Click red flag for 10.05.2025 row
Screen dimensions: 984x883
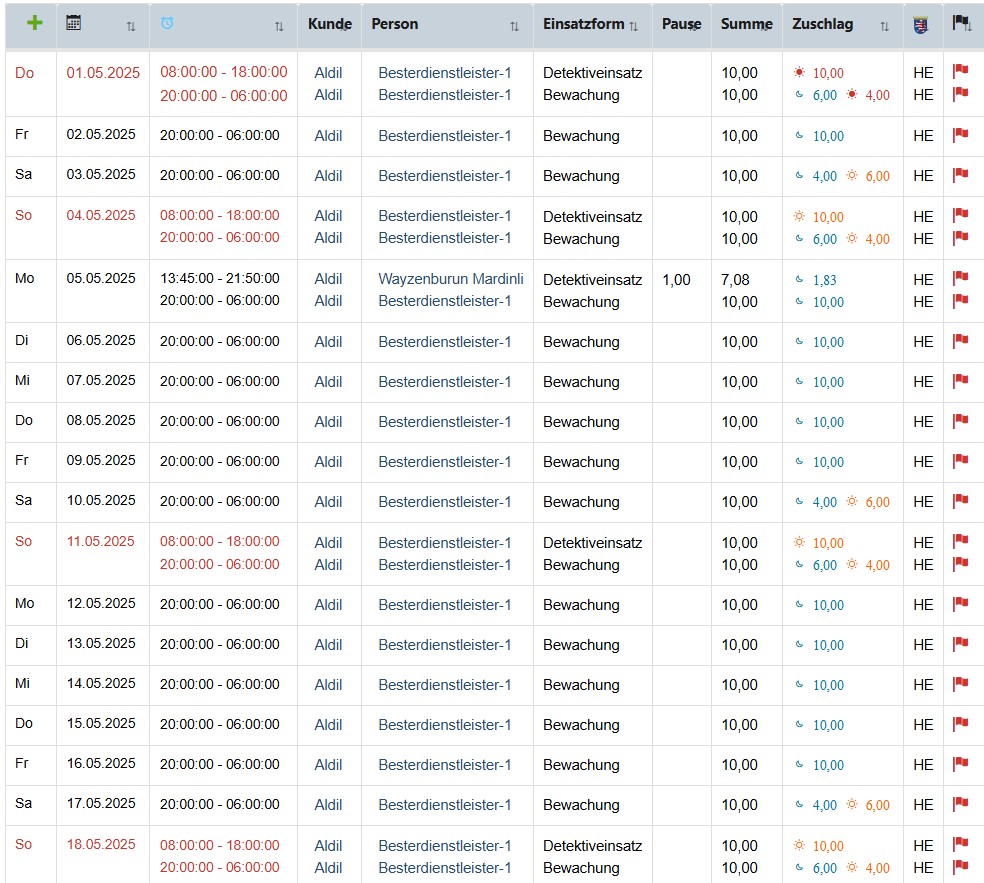pyautogui.click(x=960, y=501)
